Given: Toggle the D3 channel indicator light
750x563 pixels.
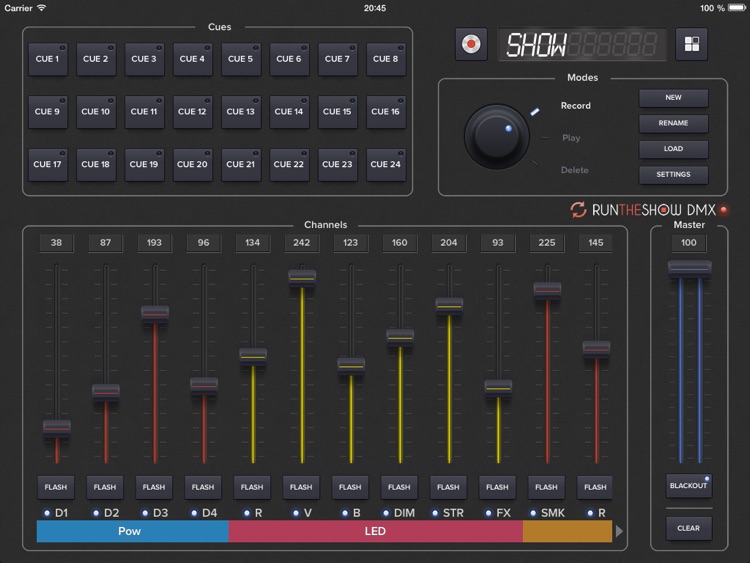Looking at the screenshot, I should [145, 513].
